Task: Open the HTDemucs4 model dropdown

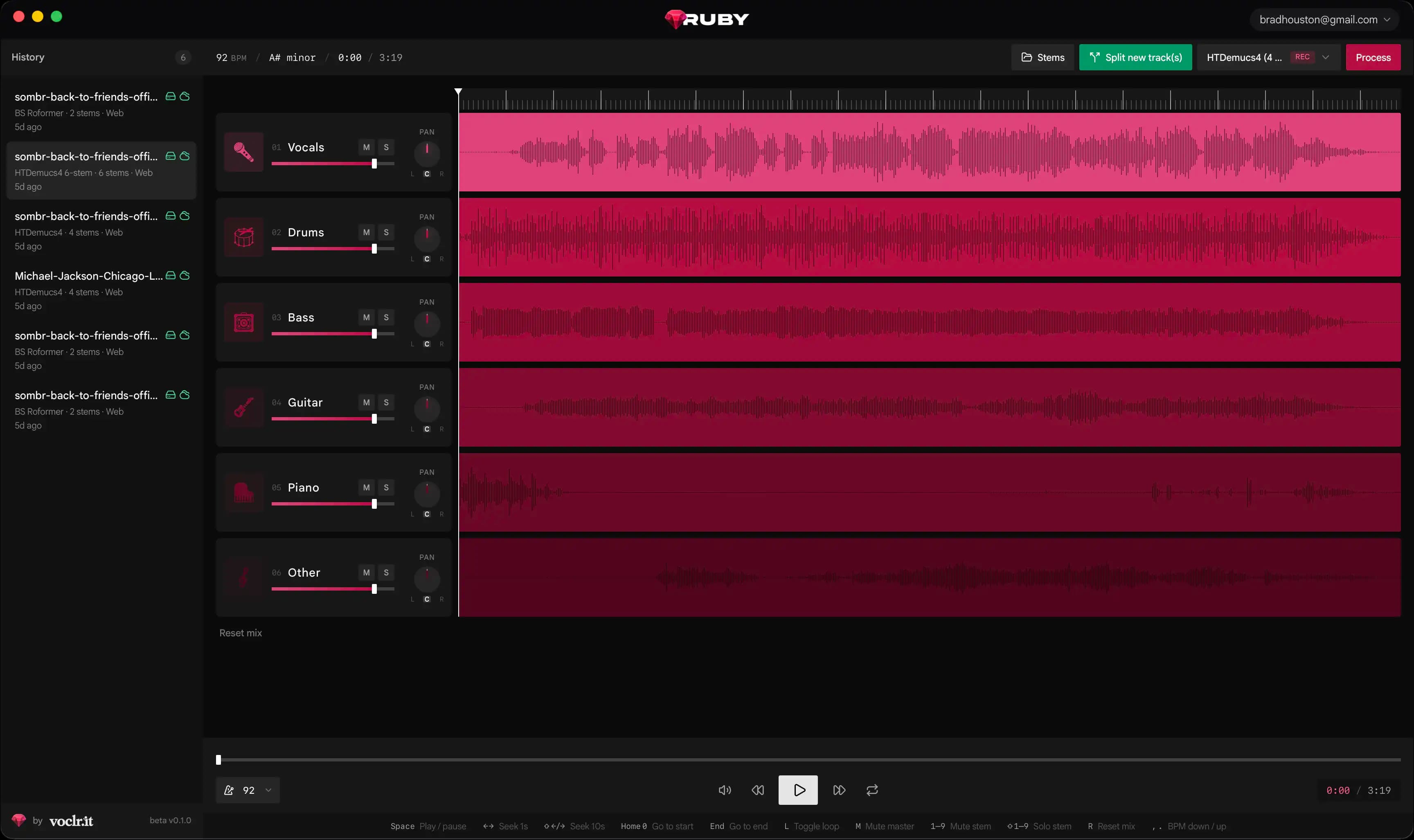Action: (1268, 57)
